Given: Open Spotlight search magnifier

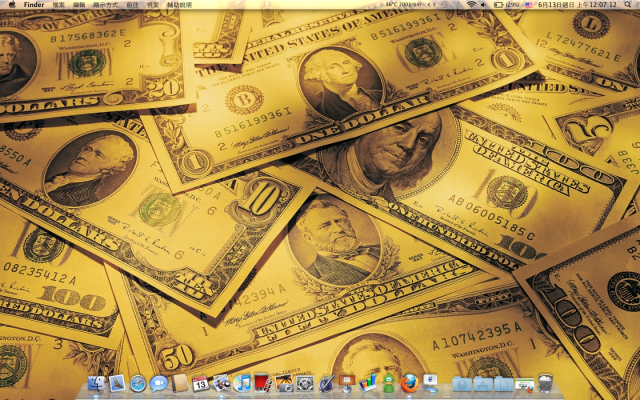Looking at the screenshot, I should (x=627, y=4).
